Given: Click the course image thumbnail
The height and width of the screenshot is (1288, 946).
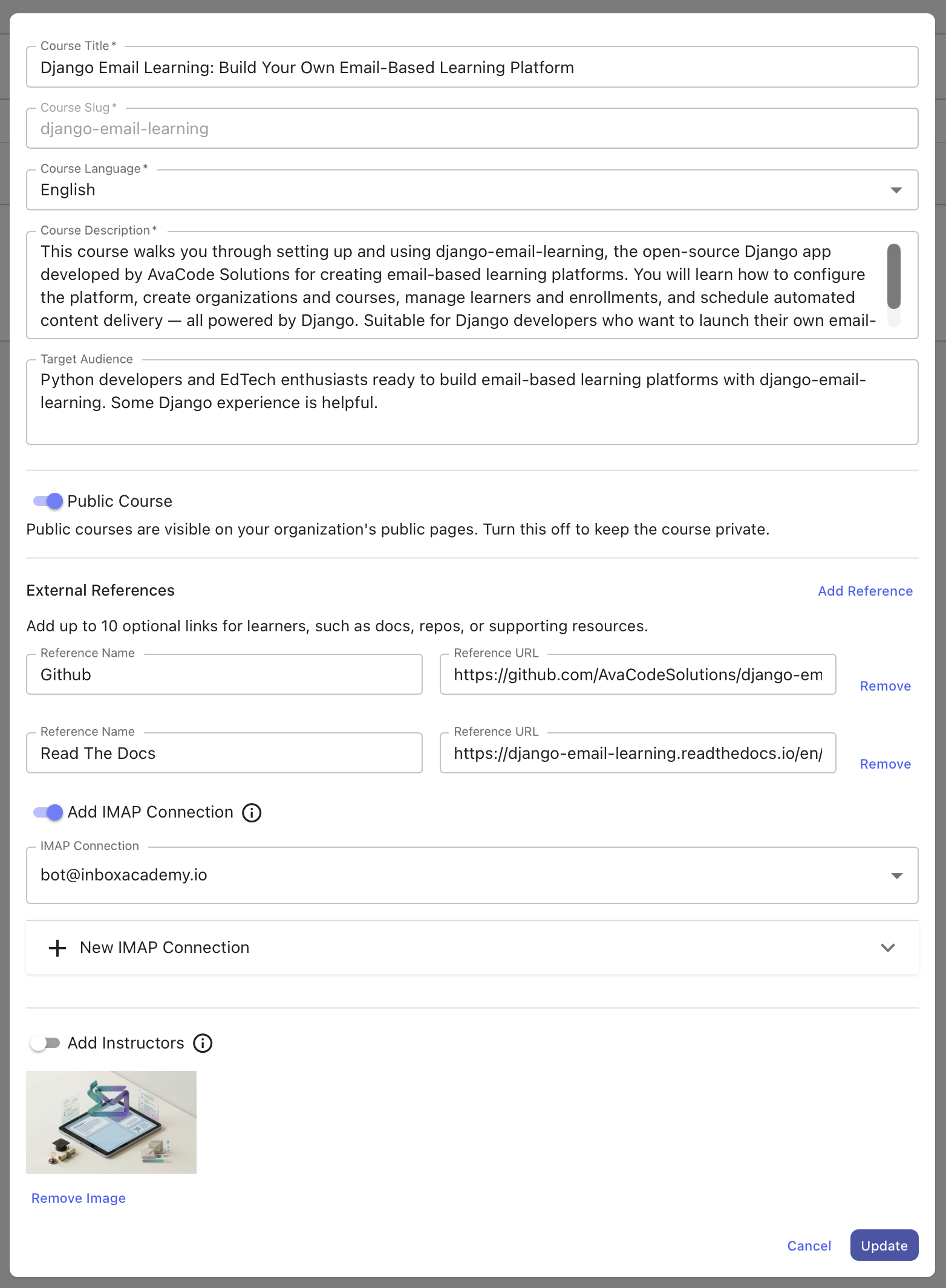Looking at the screenshot, I should point(111,1122).
